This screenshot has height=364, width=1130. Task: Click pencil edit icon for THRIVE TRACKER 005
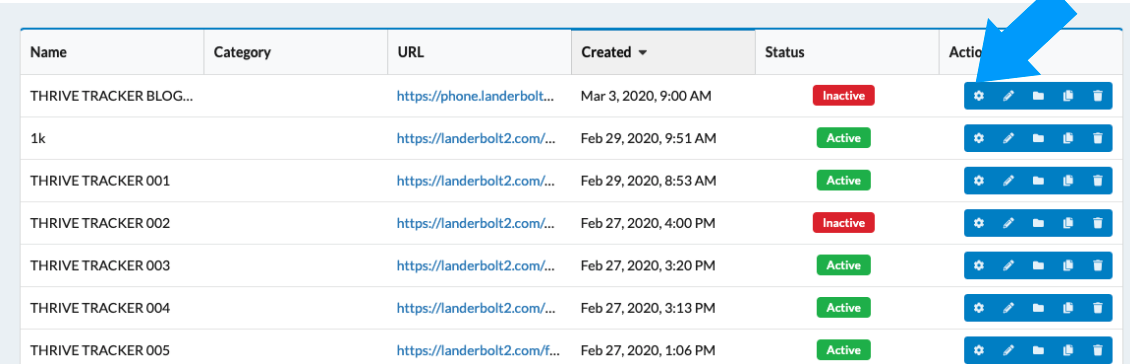tap(1008, 351)
